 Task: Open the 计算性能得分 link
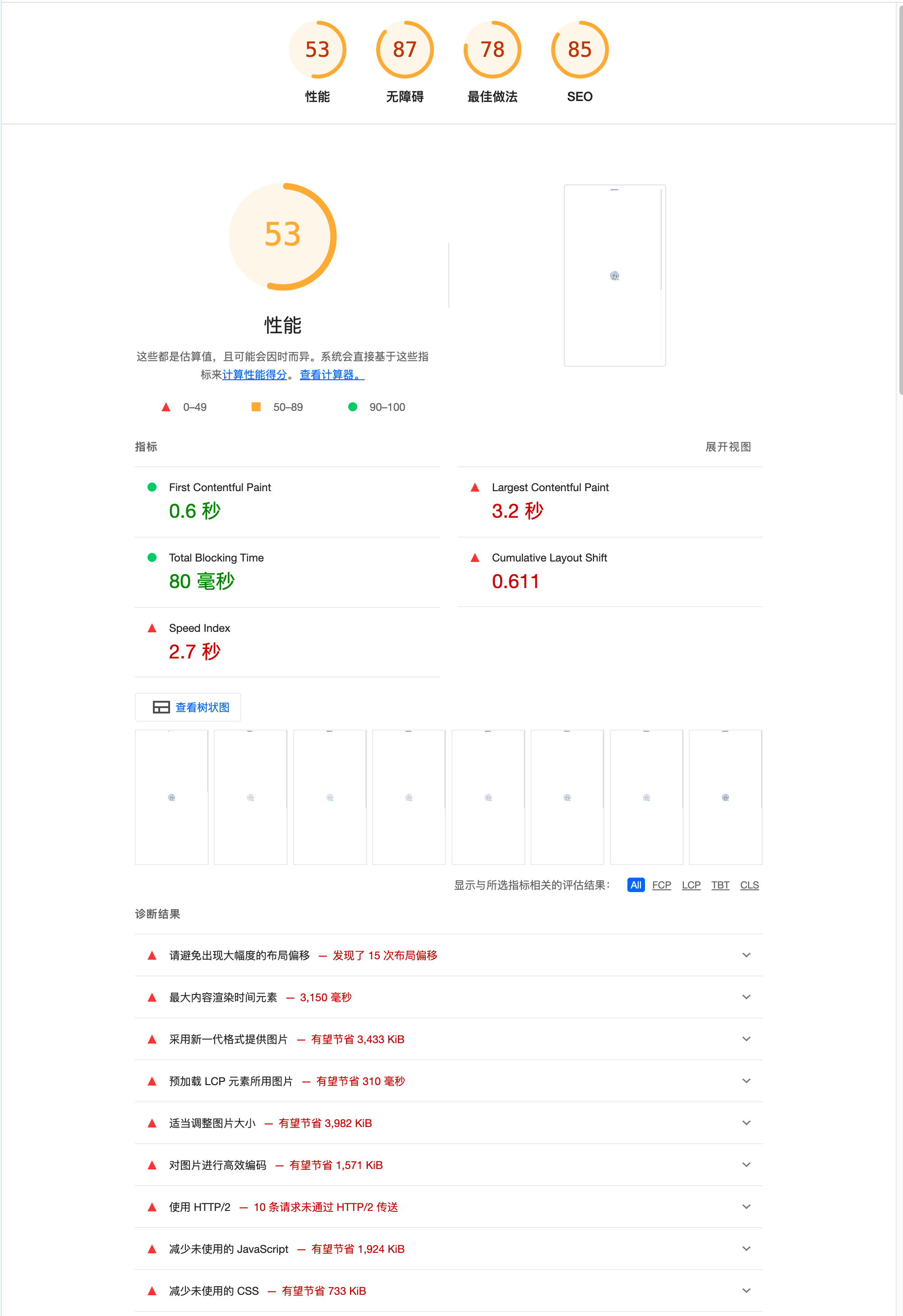pyautogui.click(x=254, y=375)
